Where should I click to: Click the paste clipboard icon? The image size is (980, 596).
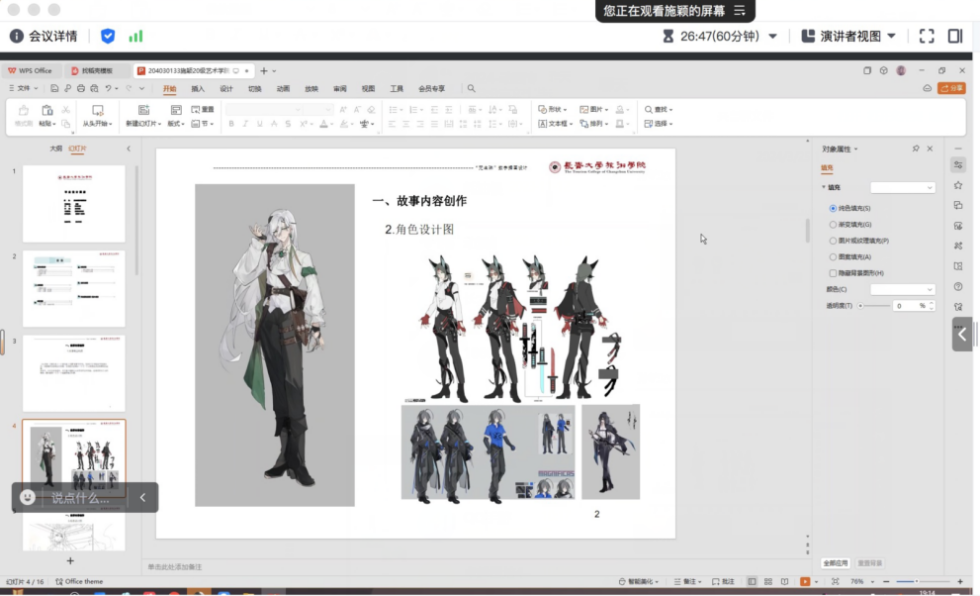click(47, 111)
